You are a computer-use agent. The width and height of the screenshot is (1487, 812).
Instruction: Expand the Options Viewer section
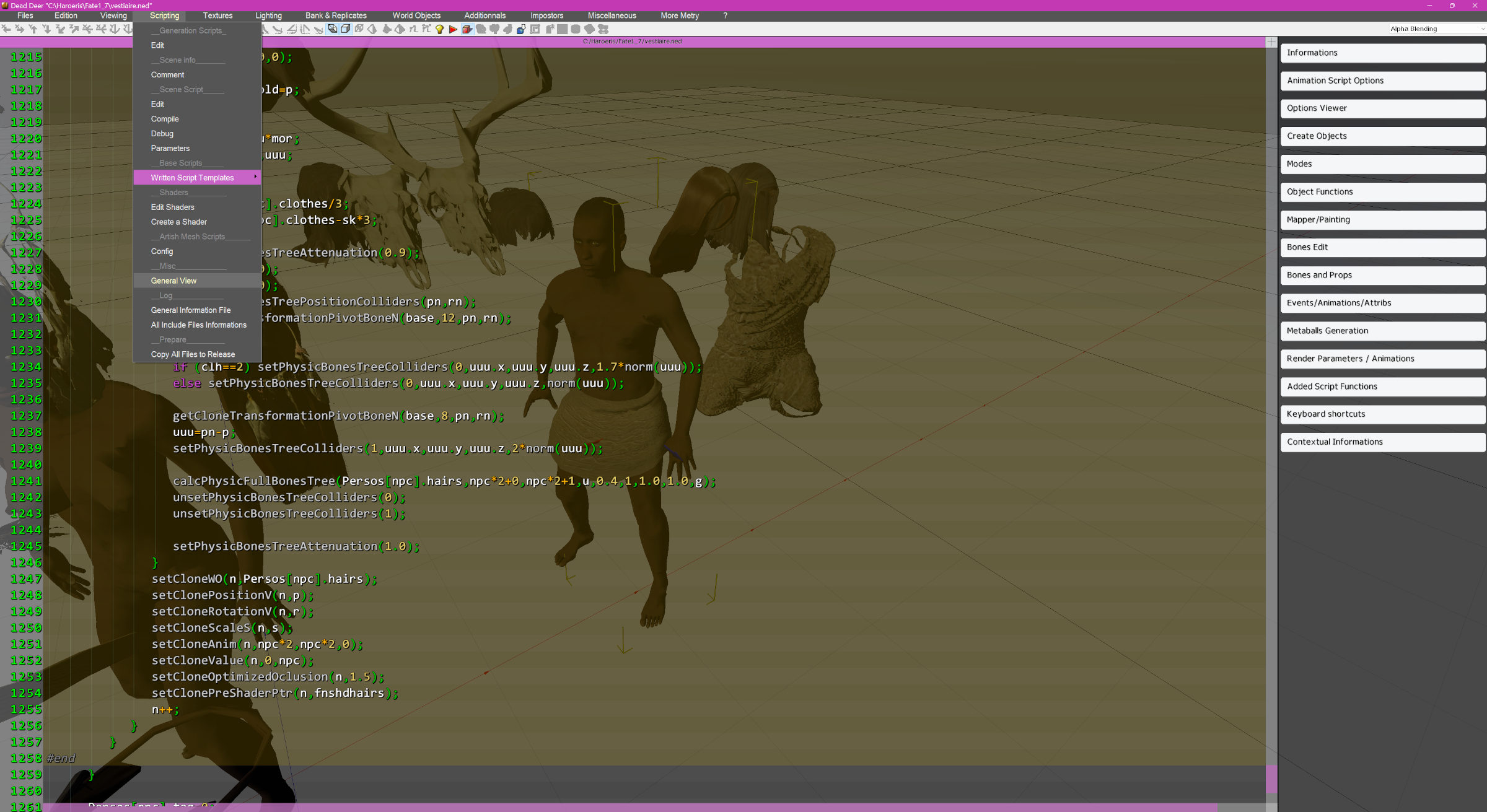click(1382, 108)
